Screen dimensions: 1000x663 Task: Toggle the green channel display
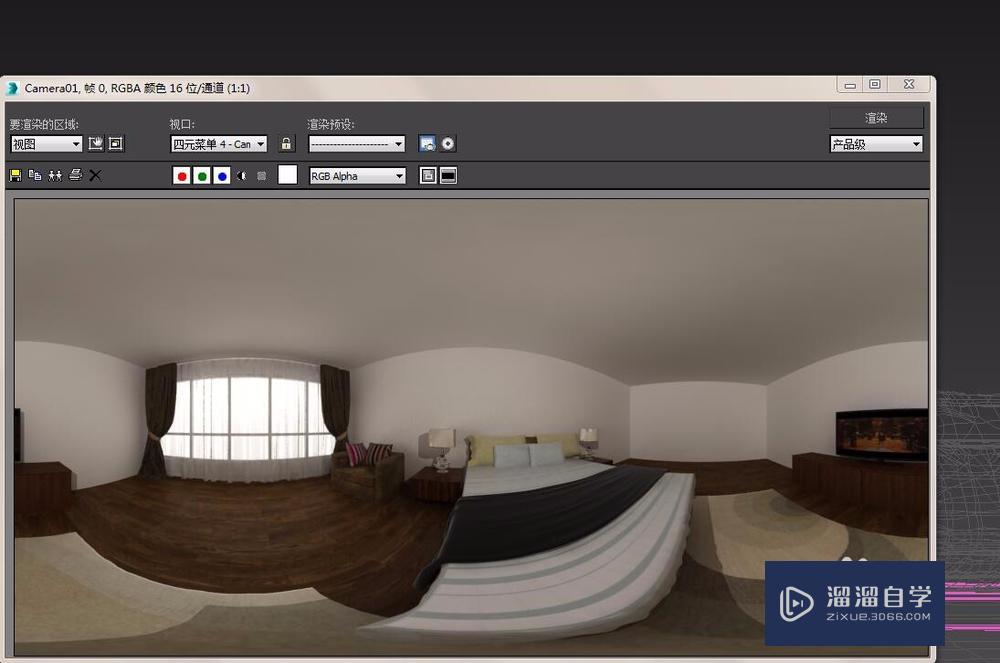pos(202,176)
